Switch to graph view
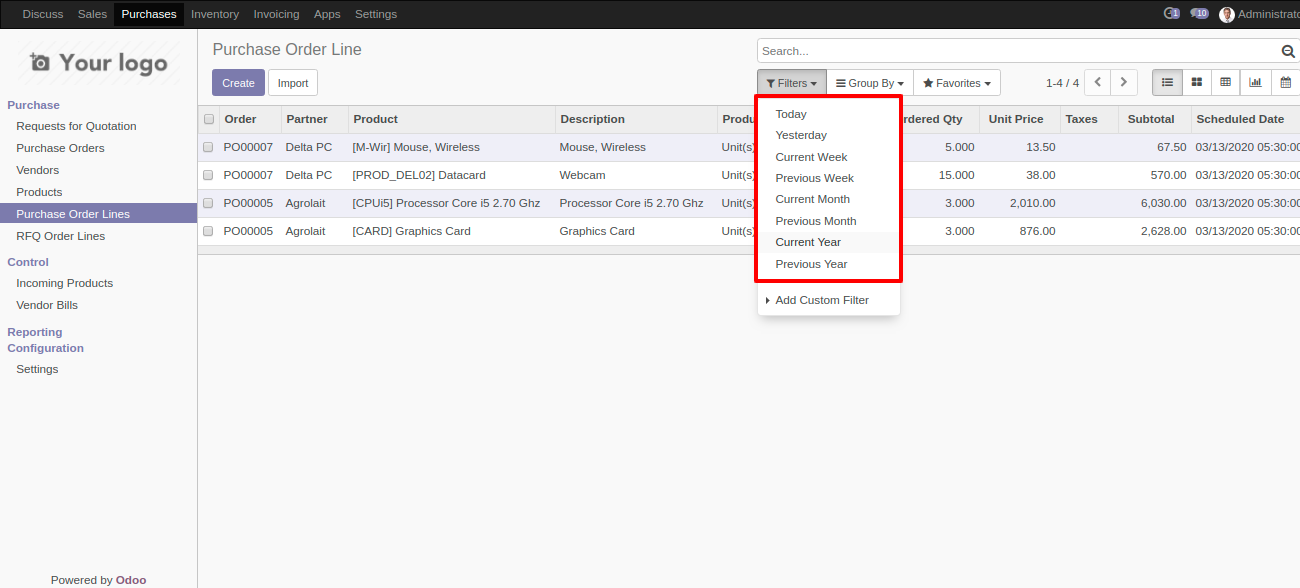 1254,83
